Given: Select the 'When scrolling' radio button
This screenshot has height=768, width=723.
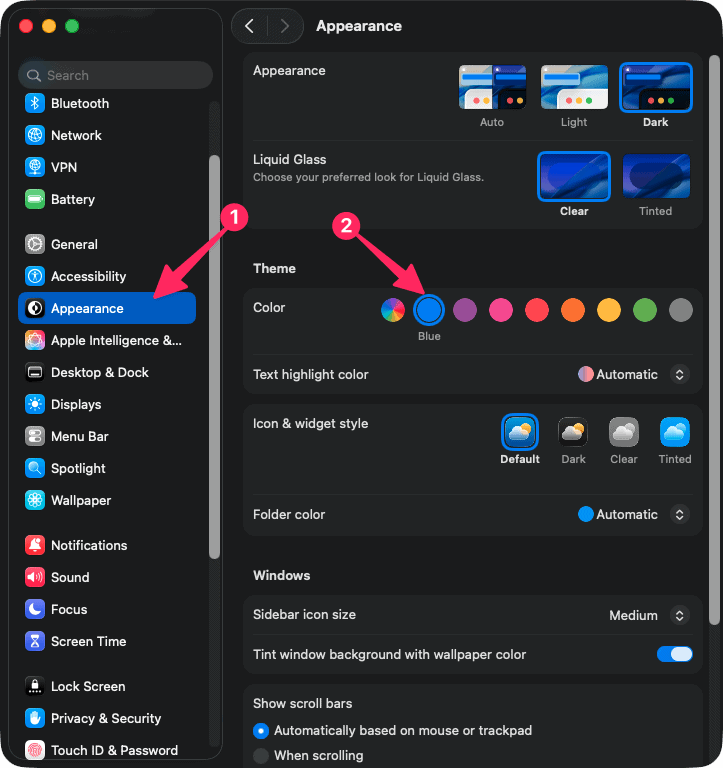Looking at the screenshot, I should pos(261,755).
